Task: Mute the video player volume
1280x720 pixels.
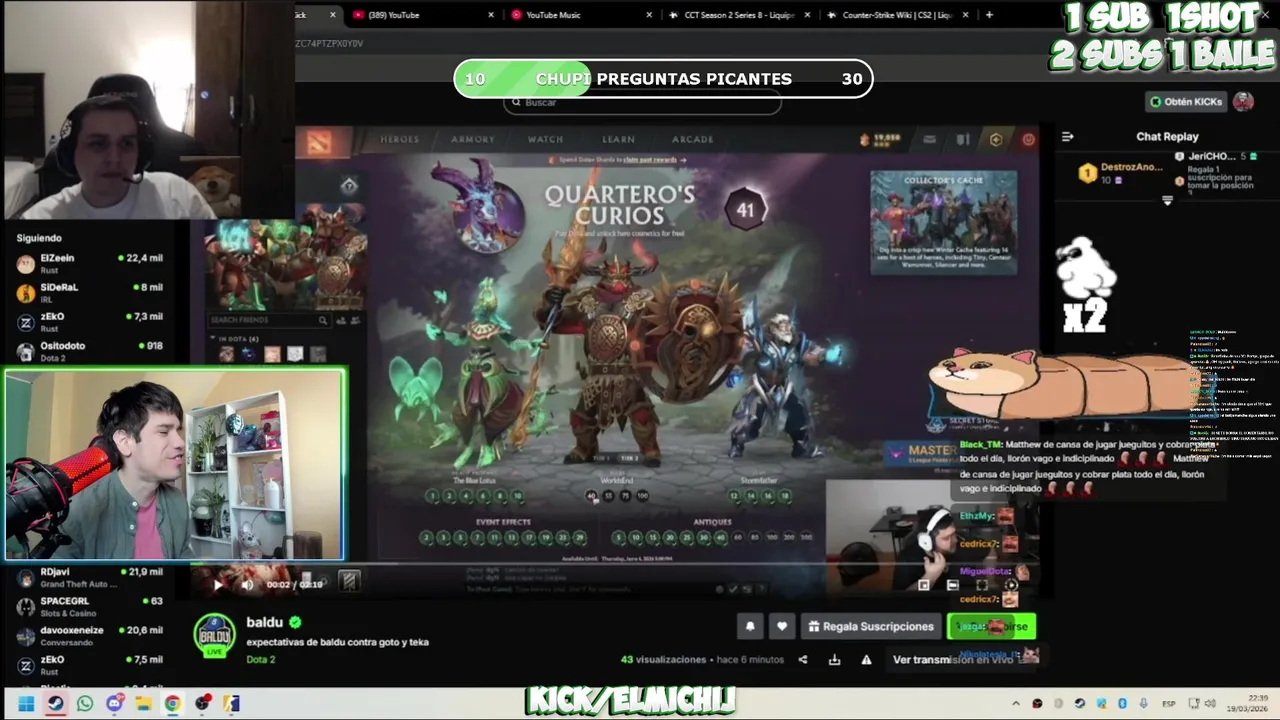Action: click(x=247, y=585)
